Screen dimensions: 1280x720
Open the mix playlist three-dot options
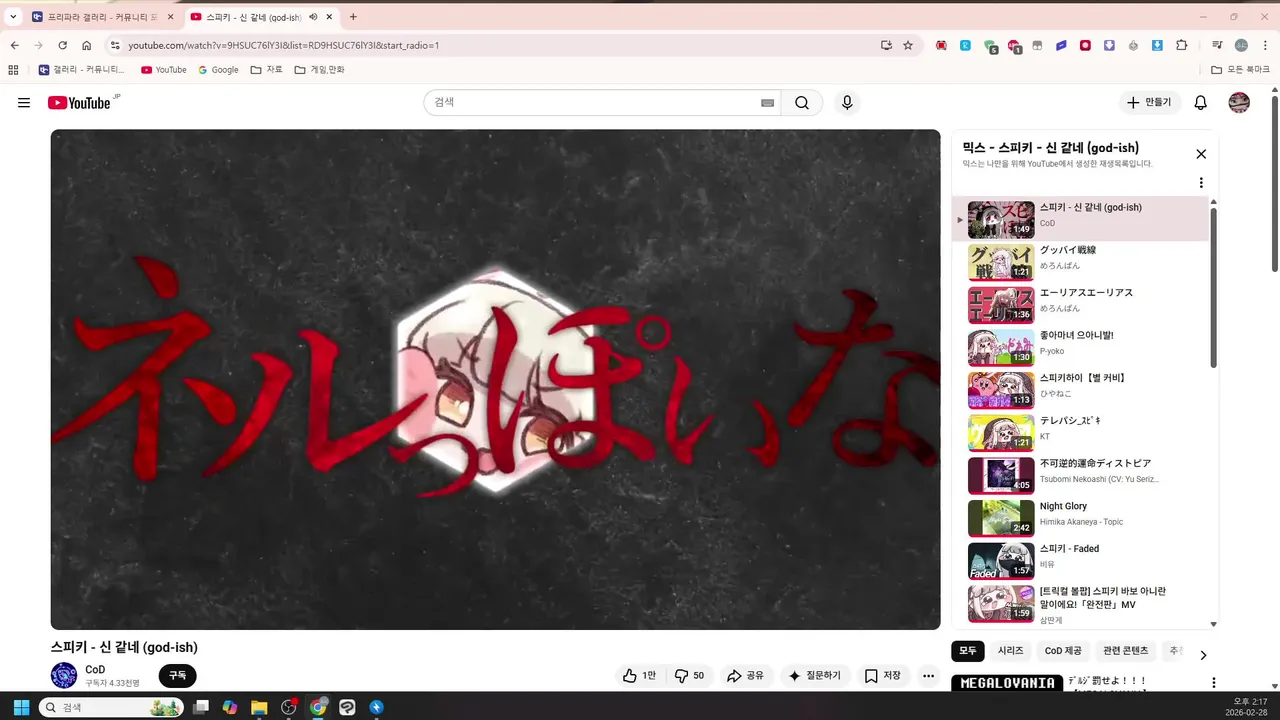pyautogui.click(x=1201, y=183)
